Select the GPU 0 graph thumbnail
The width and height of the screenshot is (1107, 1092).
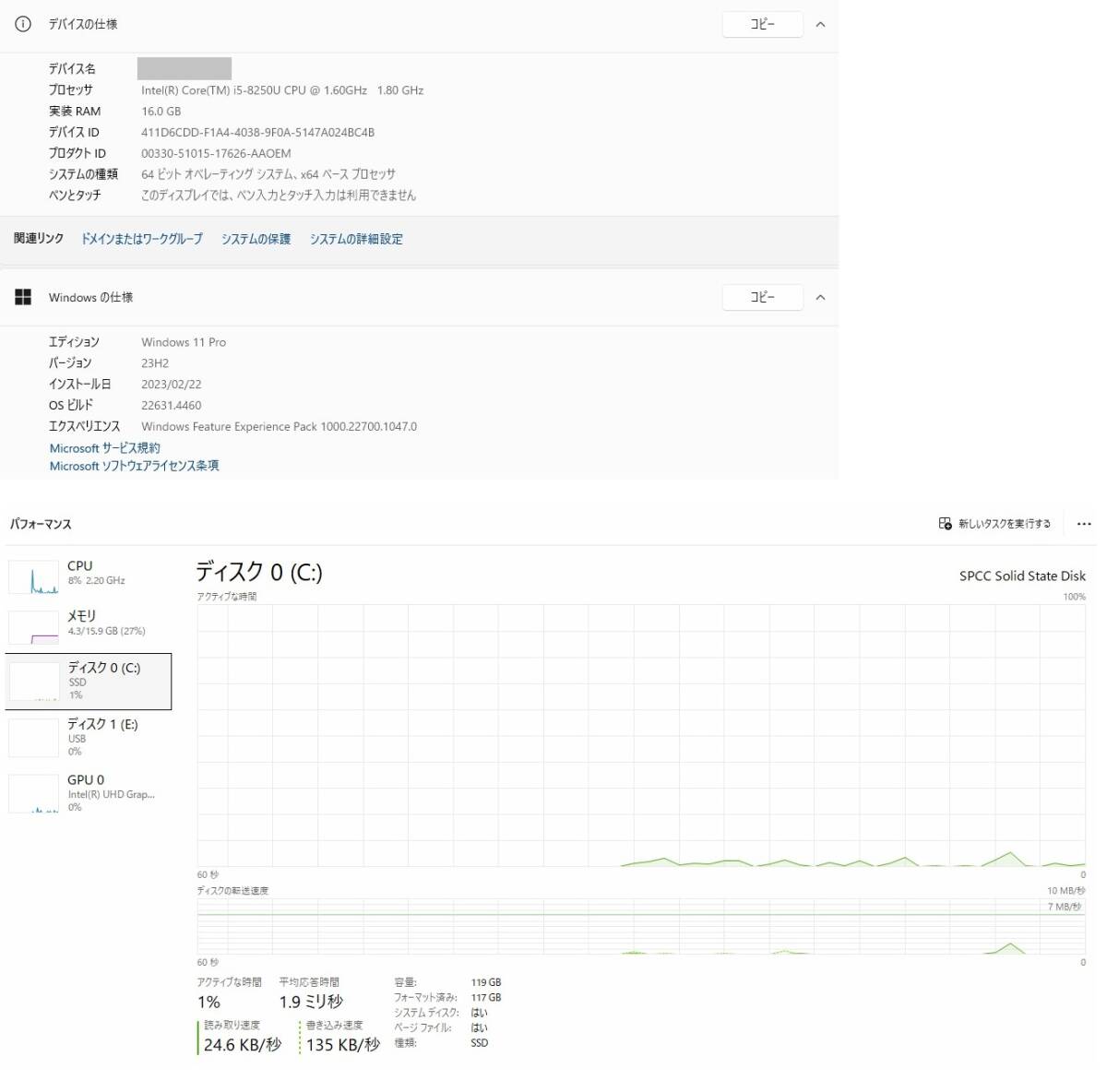point(33,794)
